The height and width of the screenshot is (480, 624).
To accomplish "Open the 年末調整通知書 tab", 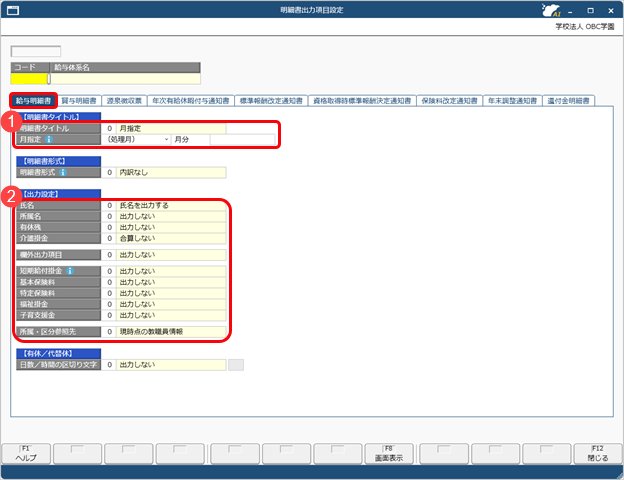I will (x=512, y=101).
